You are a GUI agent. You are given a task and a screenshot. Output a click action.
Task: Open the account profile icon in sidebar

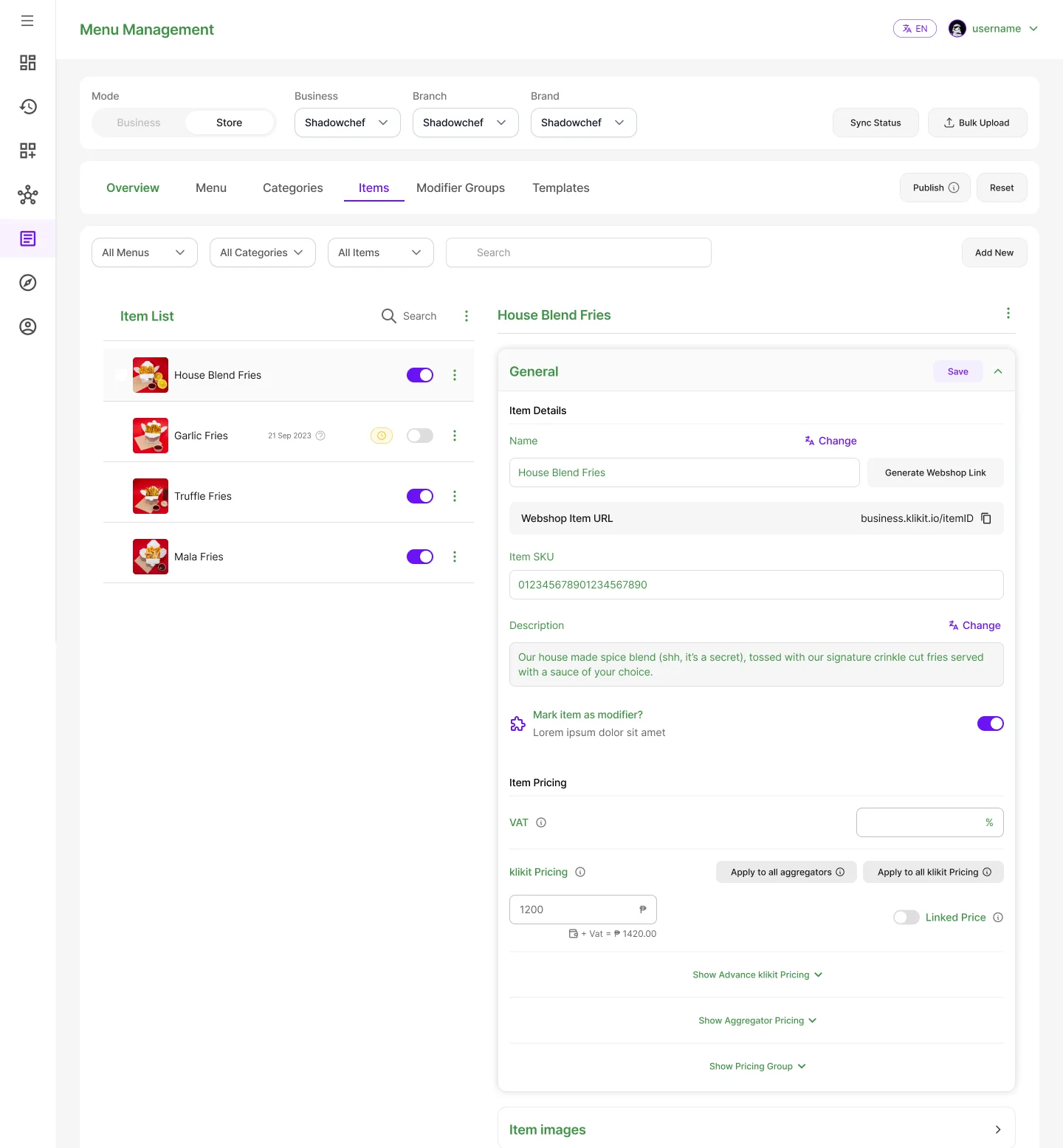pos(27,326)
